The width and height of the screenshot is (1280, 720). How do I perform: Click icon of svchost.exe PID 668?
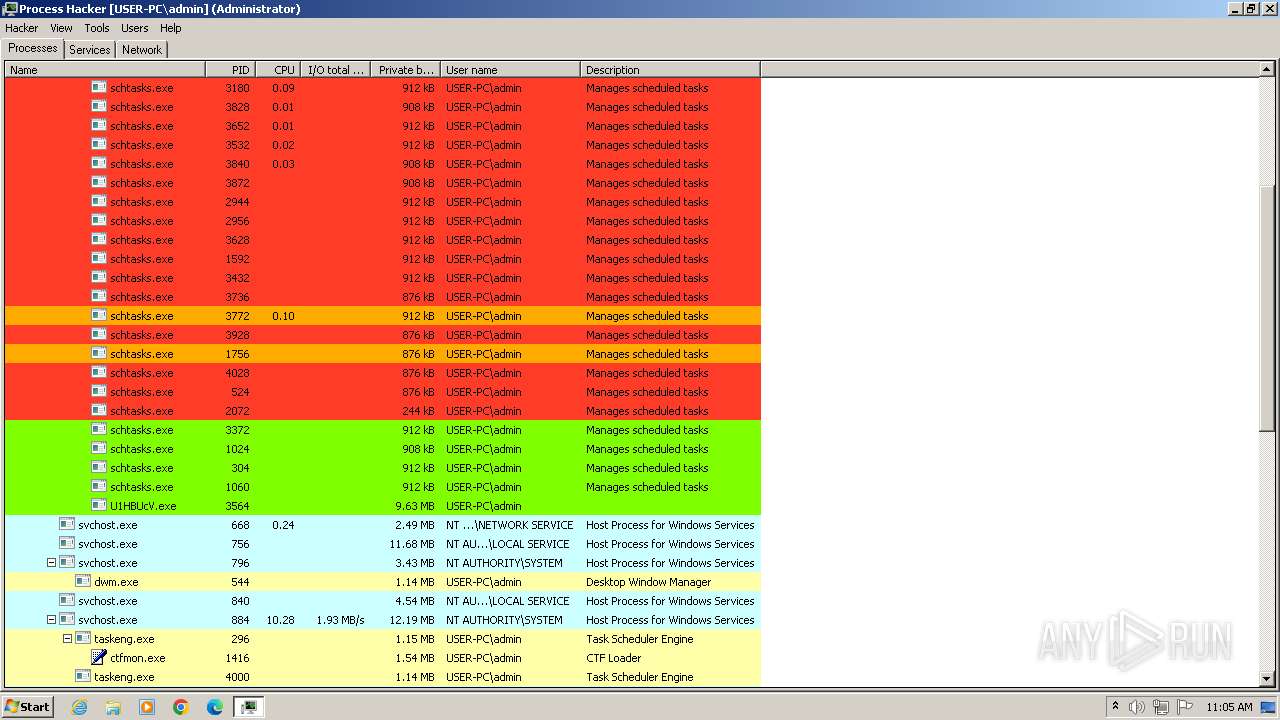67,525
